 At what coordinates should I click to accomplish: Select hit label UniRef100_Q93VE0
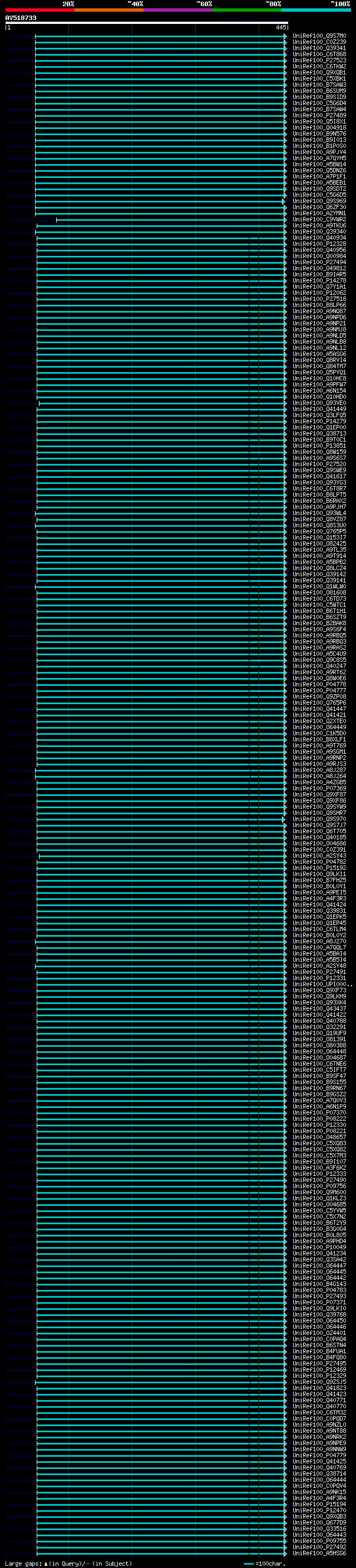[x=319, y=403]
